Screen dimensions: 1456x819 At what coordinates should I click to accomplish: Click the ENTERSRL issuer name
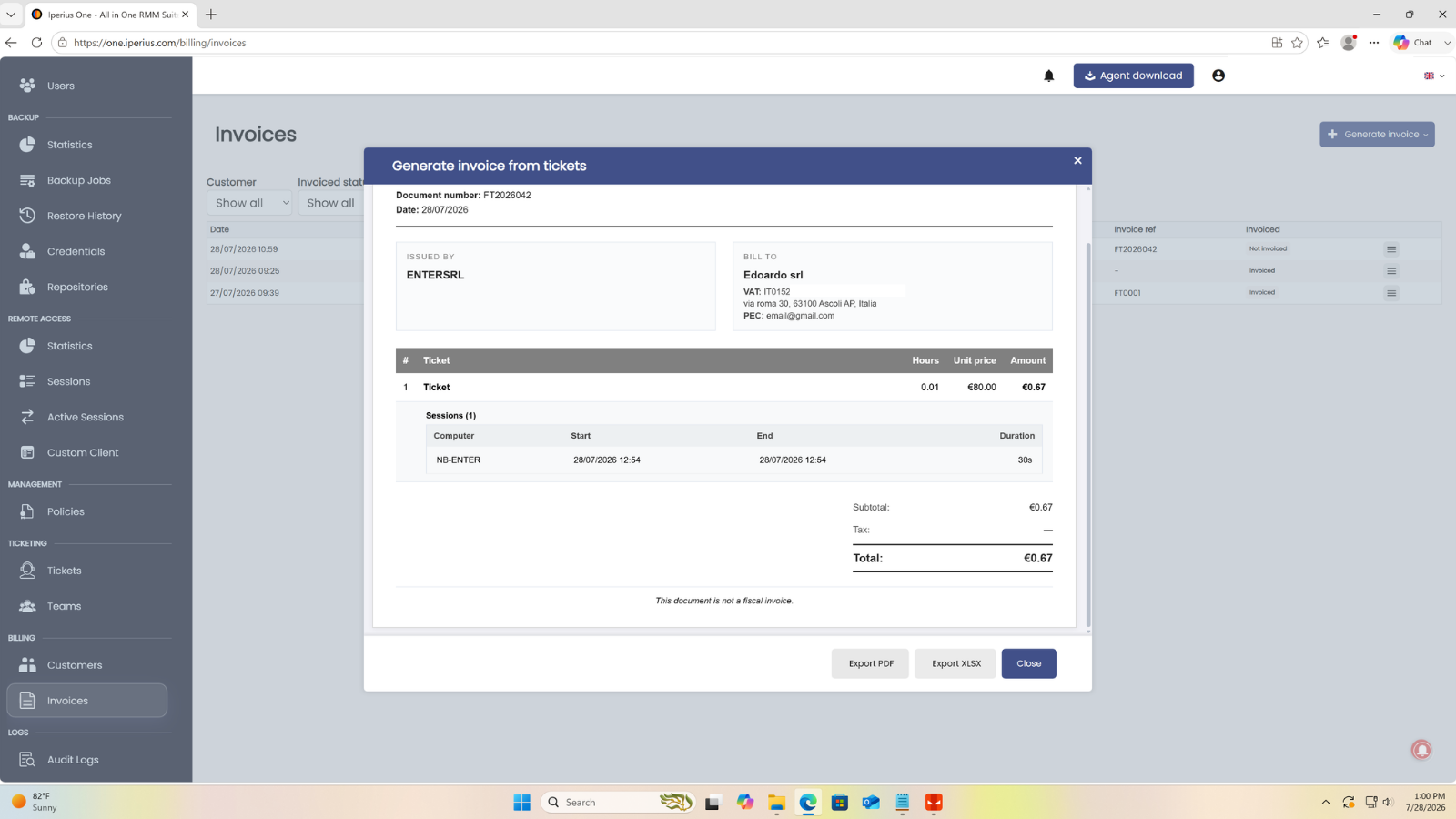coord(435,275)
